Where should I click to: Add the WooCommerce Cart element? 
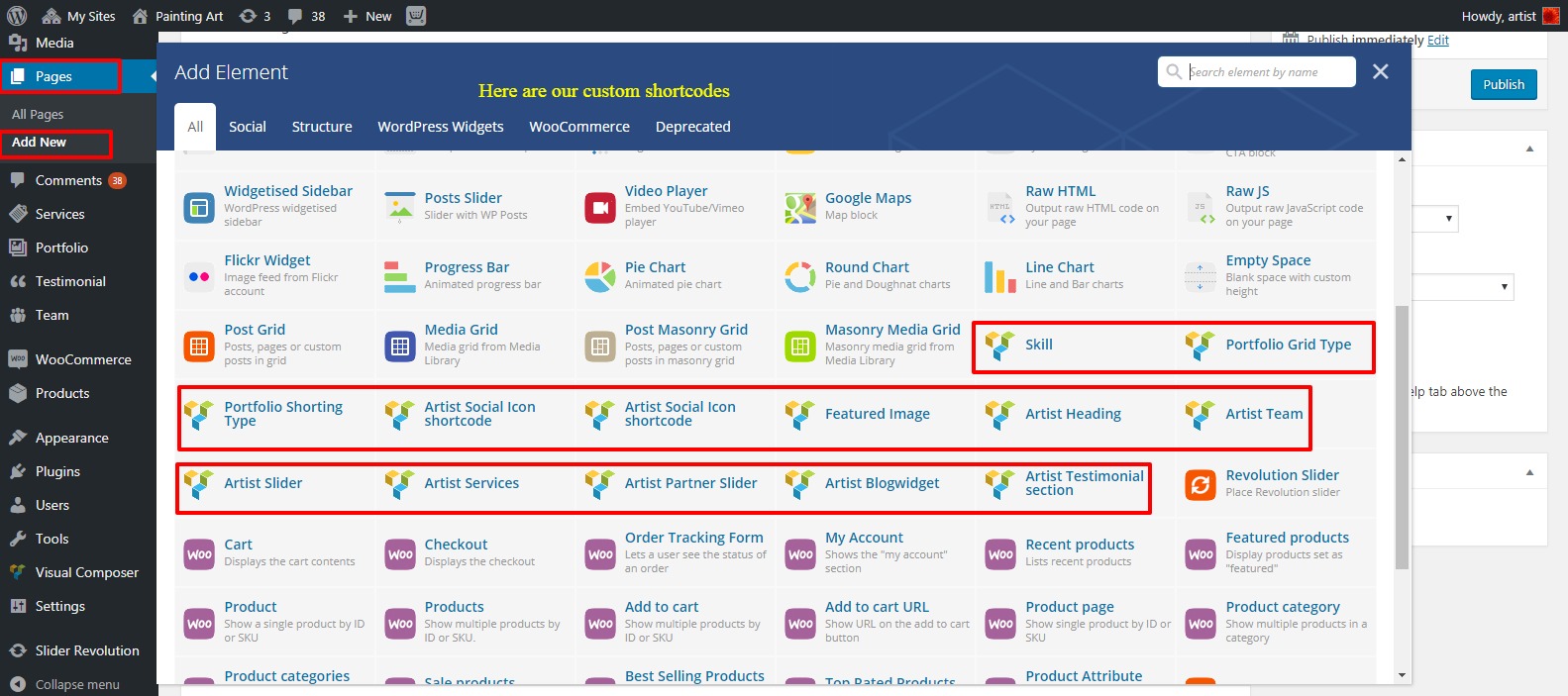(274, 552)
